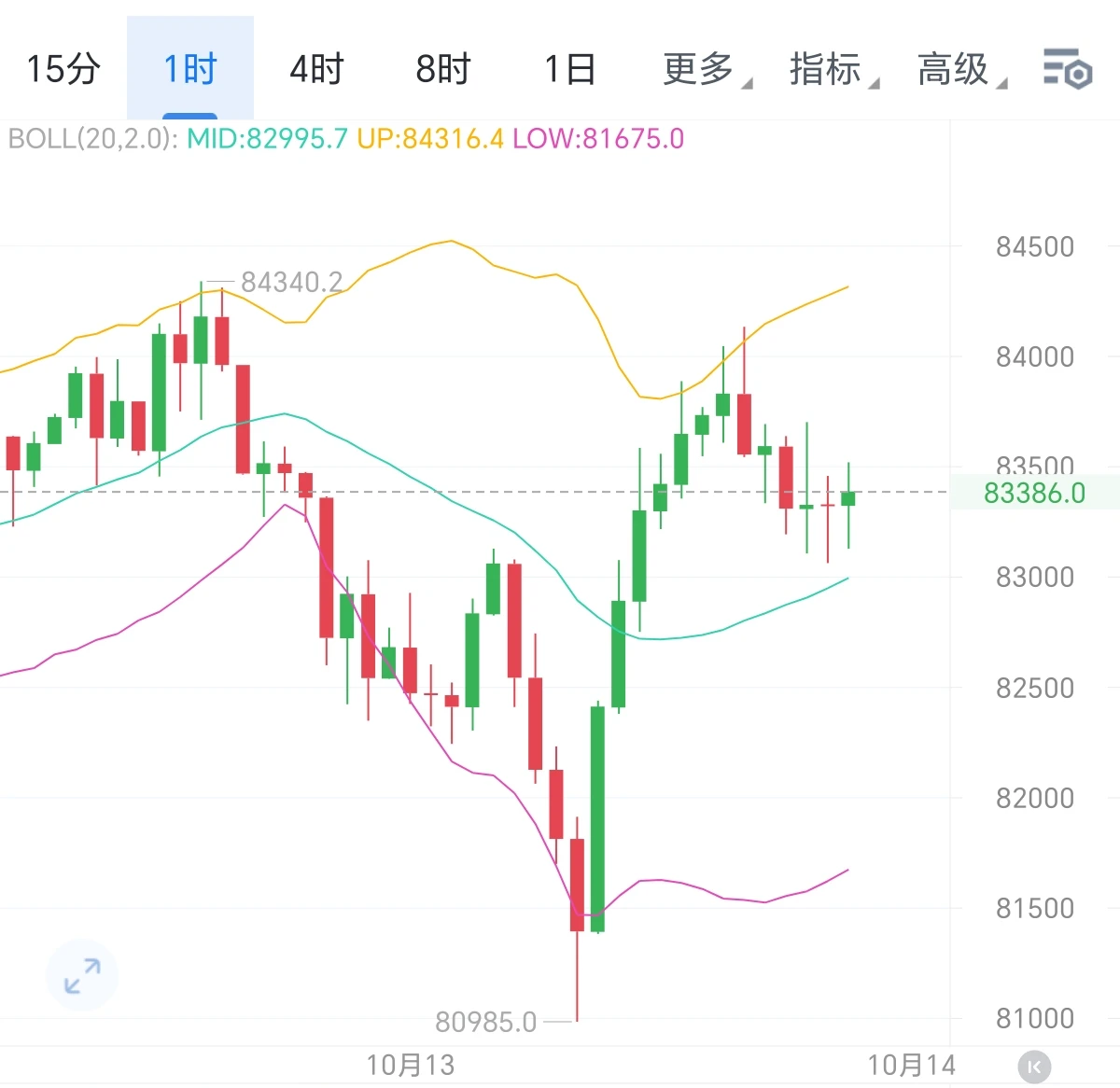
Task: Switch to the 4时 timeframe
Action: pos(316,69)
